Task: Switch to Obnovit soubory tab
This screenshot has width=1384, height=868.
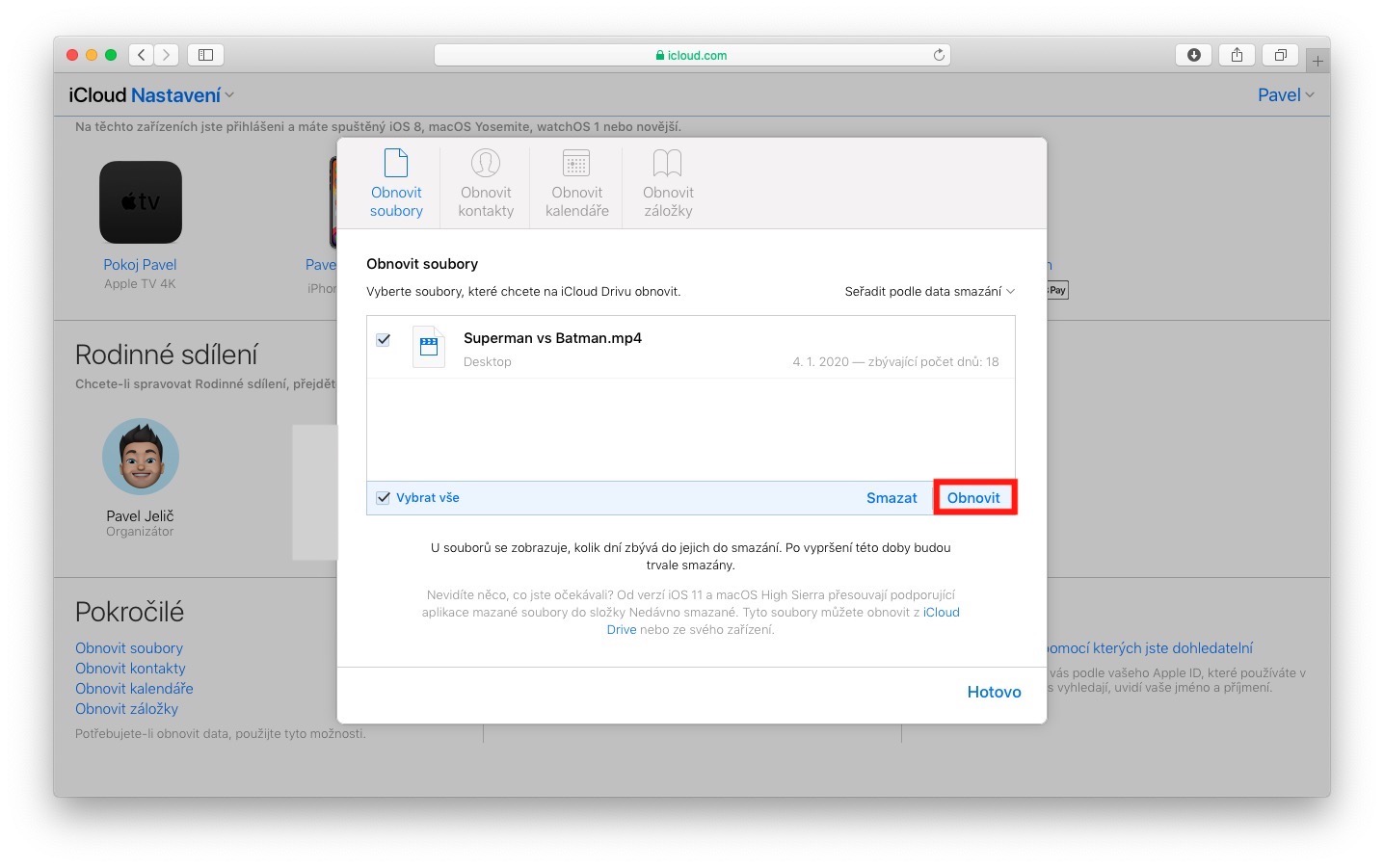Action: click(396, 183)
